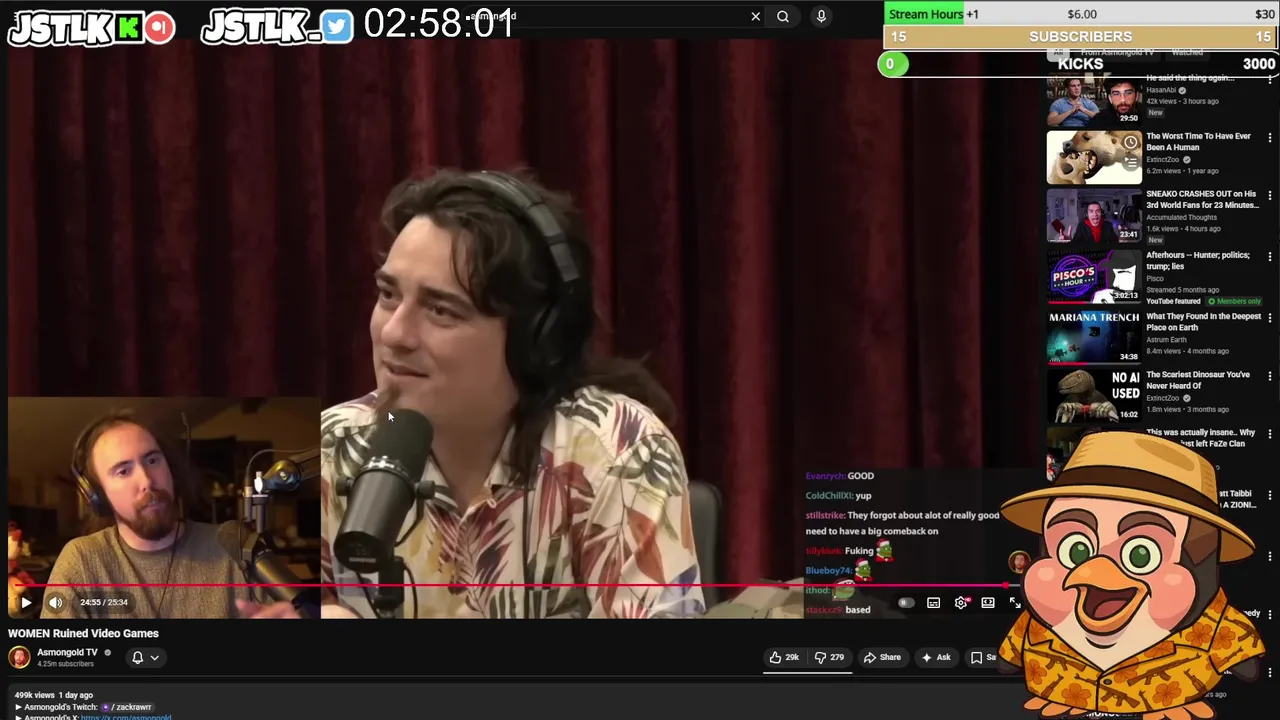Click the red record icon in overlay
The width and height of the screenshot is (1280, 720).
click(159, 27)
